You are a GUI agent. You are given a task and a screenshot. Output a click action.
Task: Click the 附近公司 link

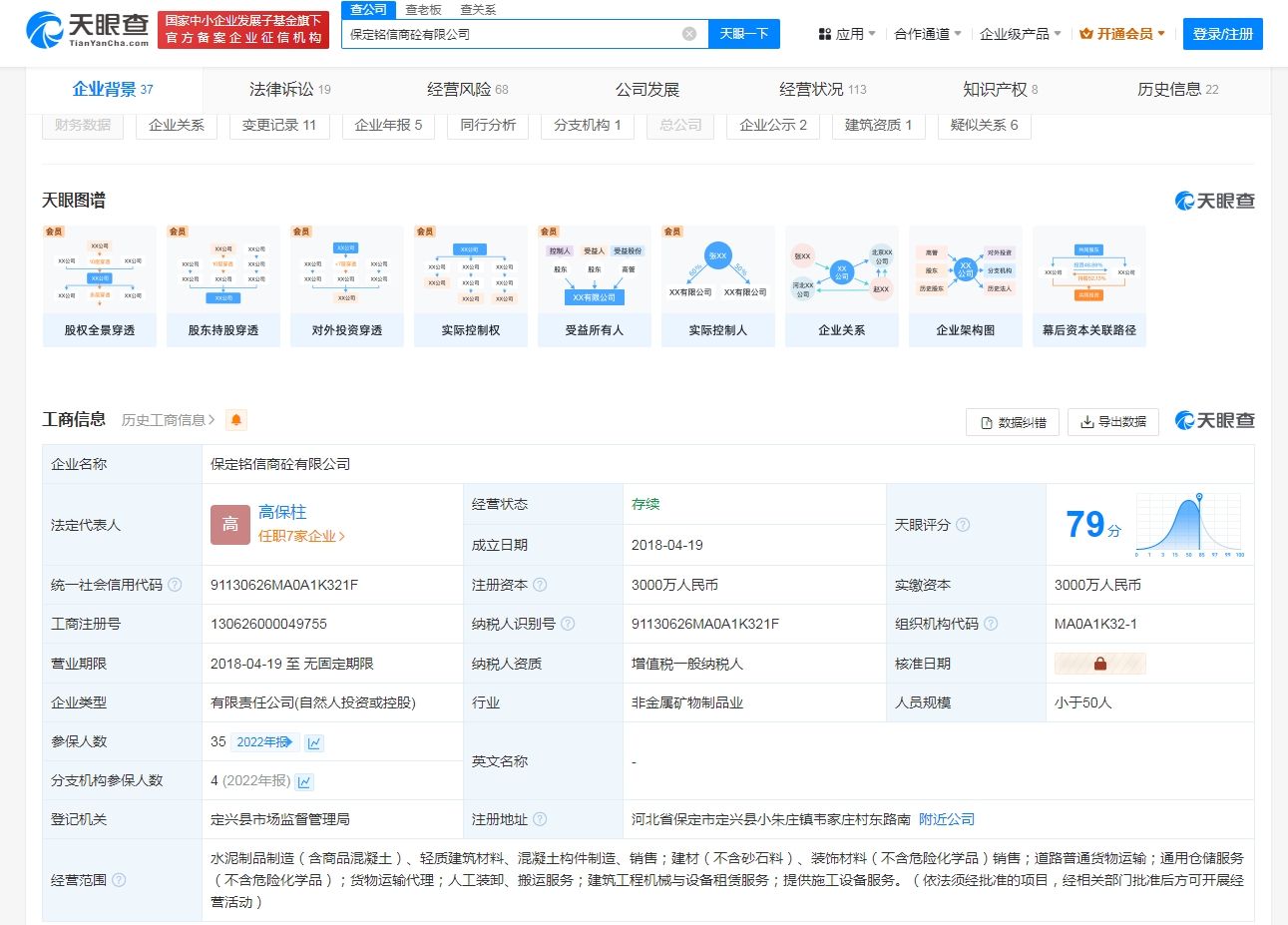tap(947, 819)
